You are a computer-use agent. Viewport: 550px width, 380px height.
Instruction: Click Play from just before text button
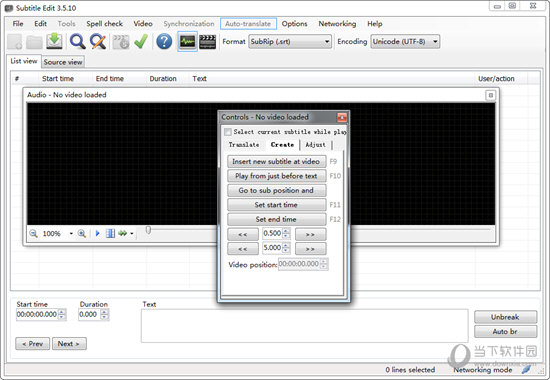point(276,176)
